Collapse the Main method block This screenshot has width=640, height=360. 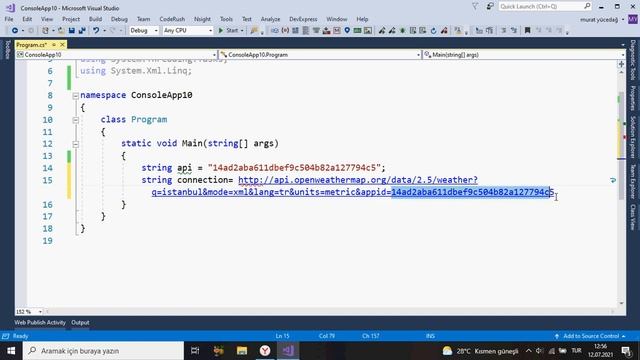coord(76,144)
